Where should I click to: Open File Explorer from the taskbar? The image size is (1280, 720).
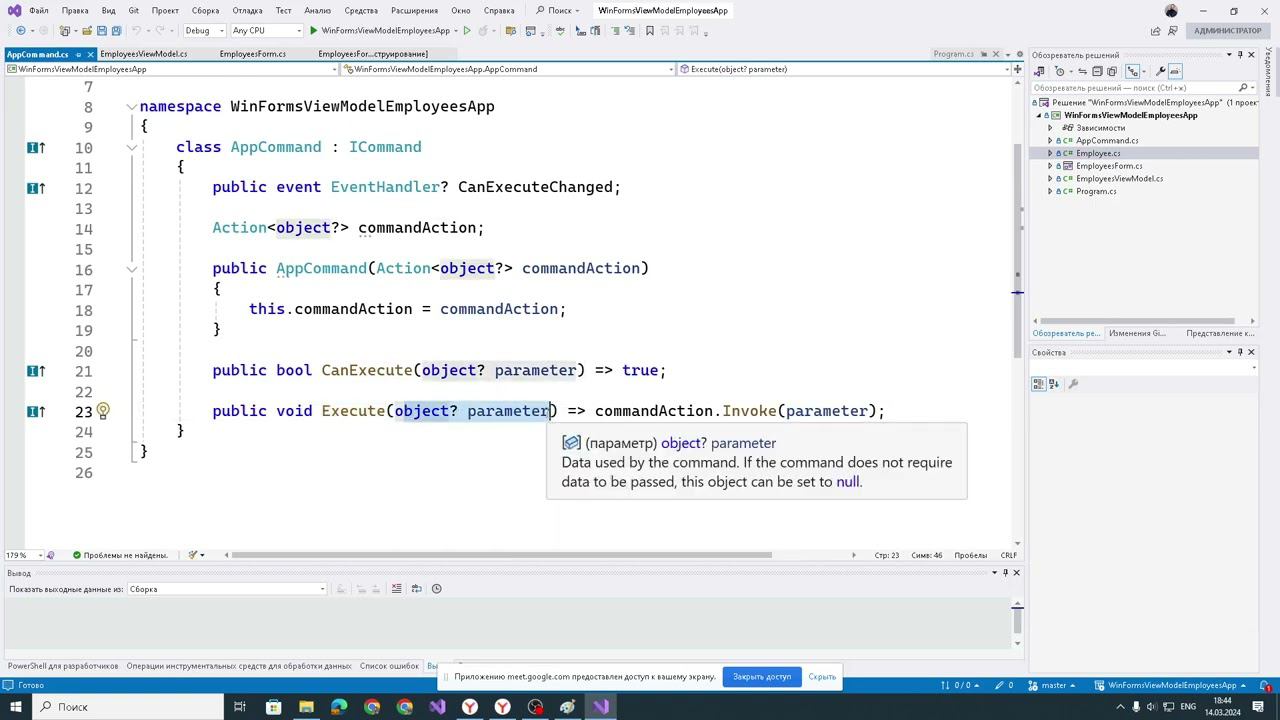[306, 707]
